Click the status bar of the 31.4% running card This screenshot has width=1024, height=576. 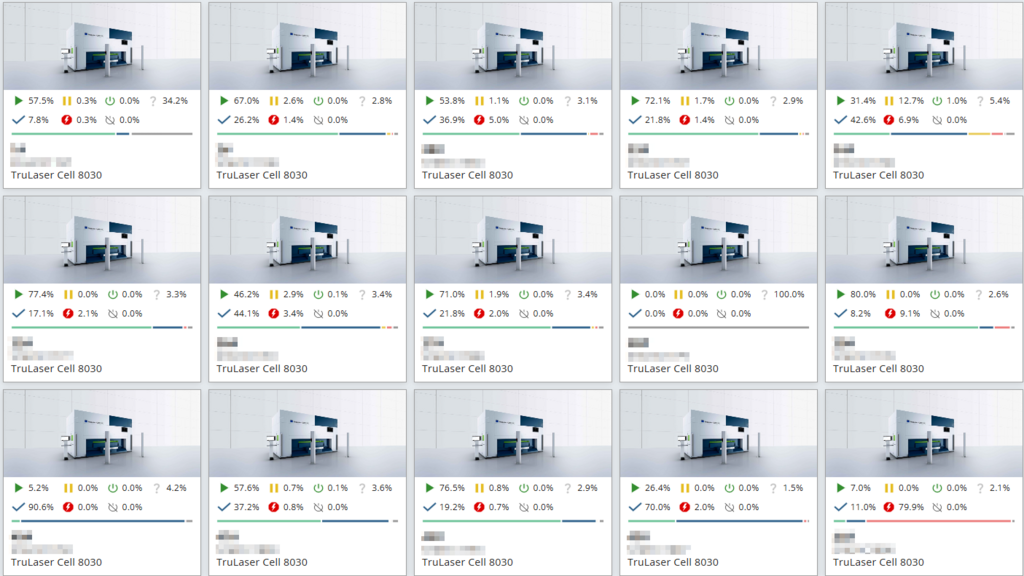[923, 134]
